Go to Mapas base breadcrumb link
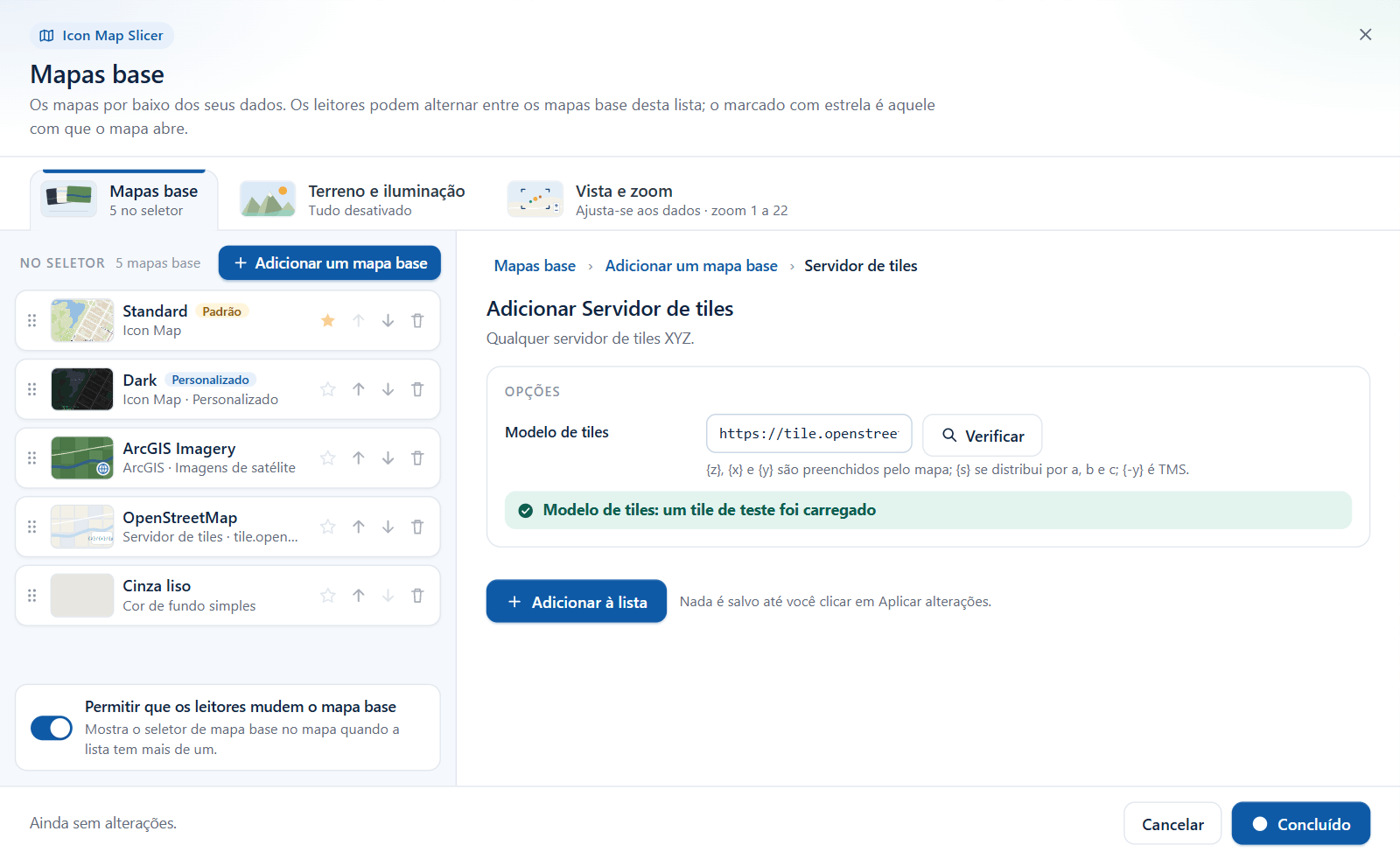Screen dimensions: 1400x859 pyautogui.click(x=535, y=266)
